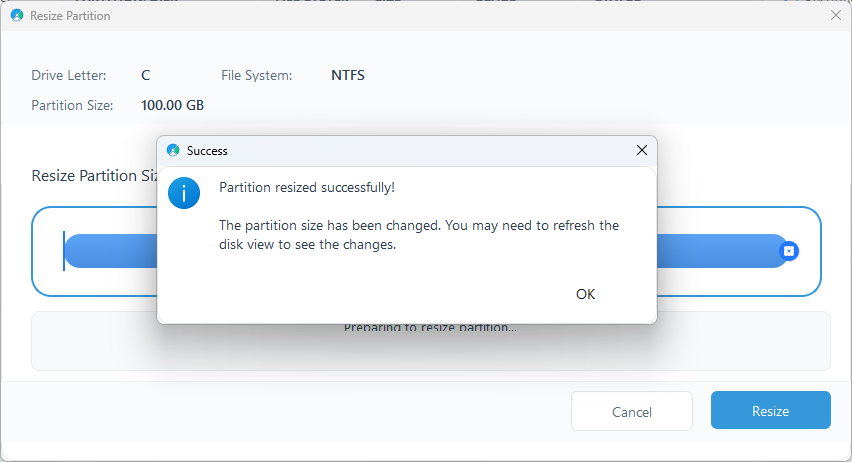Click the drive letter C value
Screen dimensions: 852x462
point(146,76)
